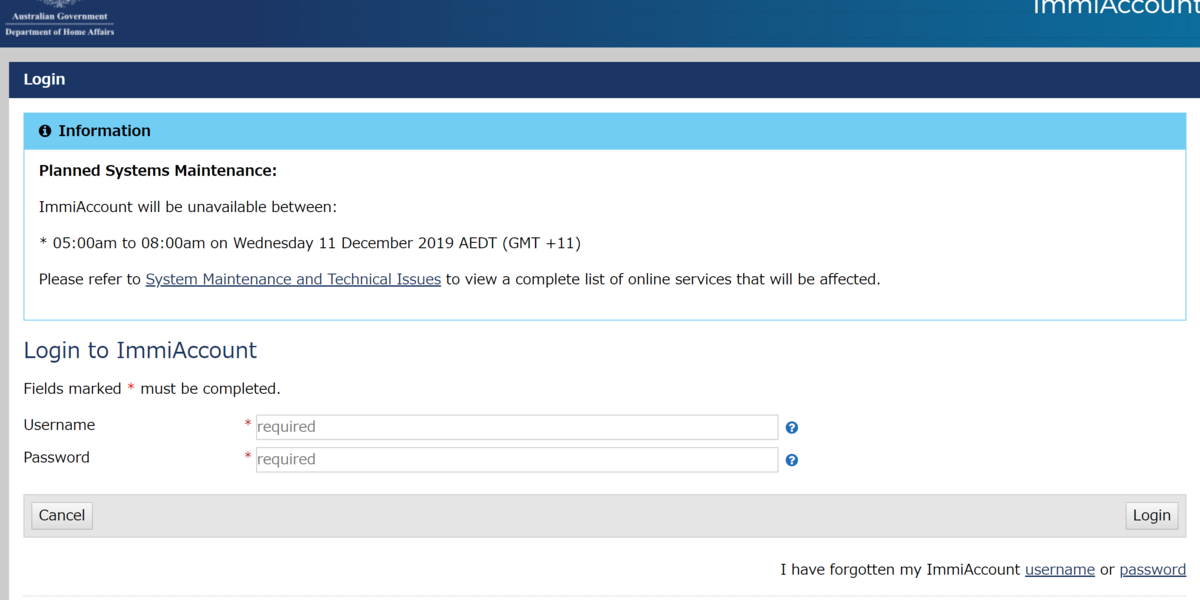Click the Australian Government Home Affairs logo

(x=60, y=20)
